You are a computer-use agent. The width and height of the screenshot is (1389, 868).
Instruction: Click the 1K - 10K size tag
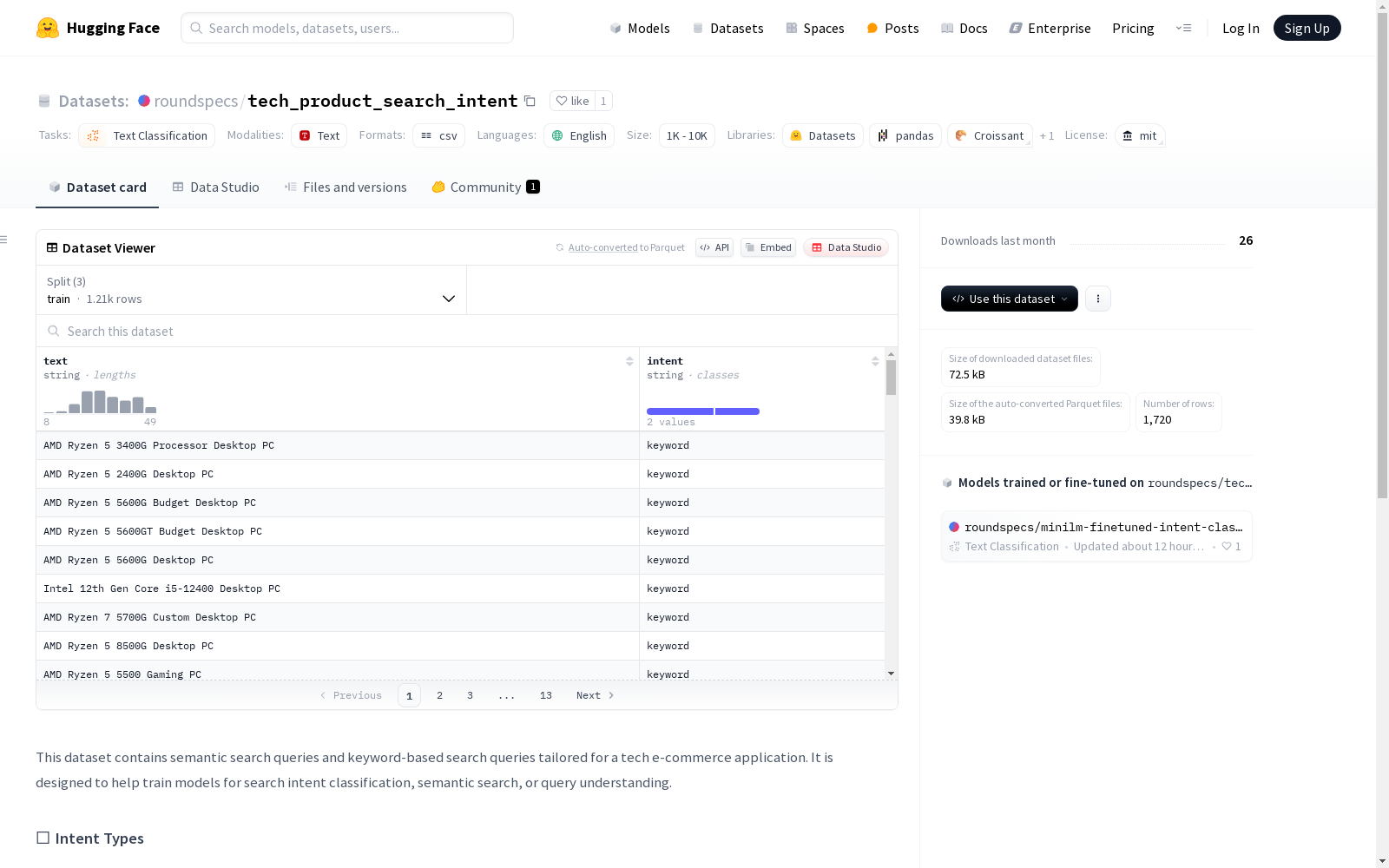coord(687,135)
